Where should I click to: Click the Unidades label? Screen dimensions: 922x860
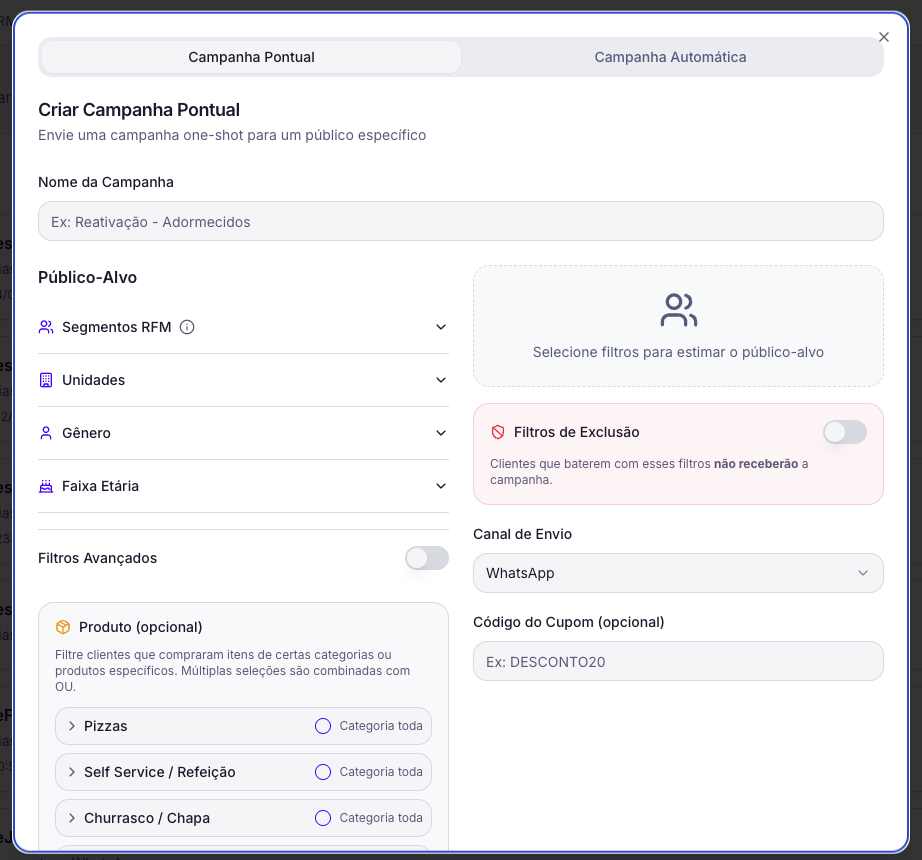[93, 380]
